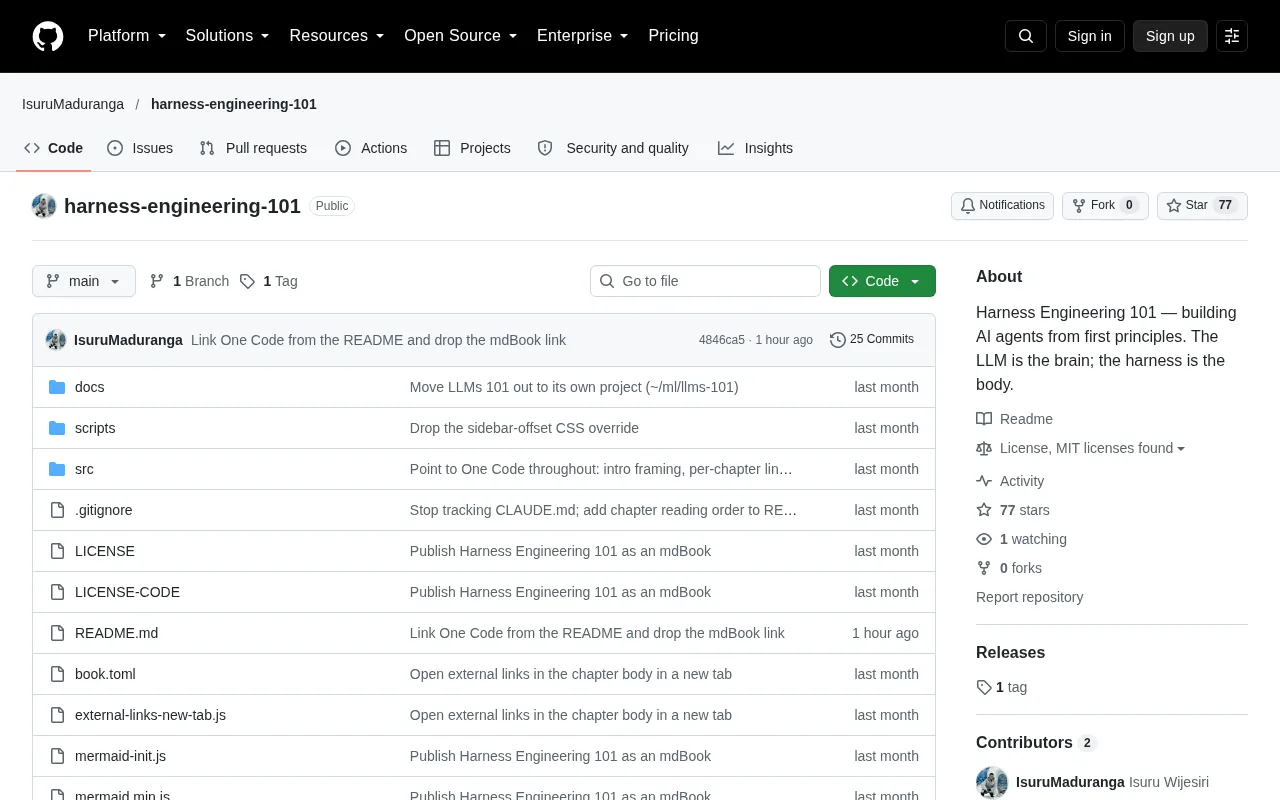Open the green Code dropdown button
Viewport: 1280px width, 800px height.
click(882, 281)
